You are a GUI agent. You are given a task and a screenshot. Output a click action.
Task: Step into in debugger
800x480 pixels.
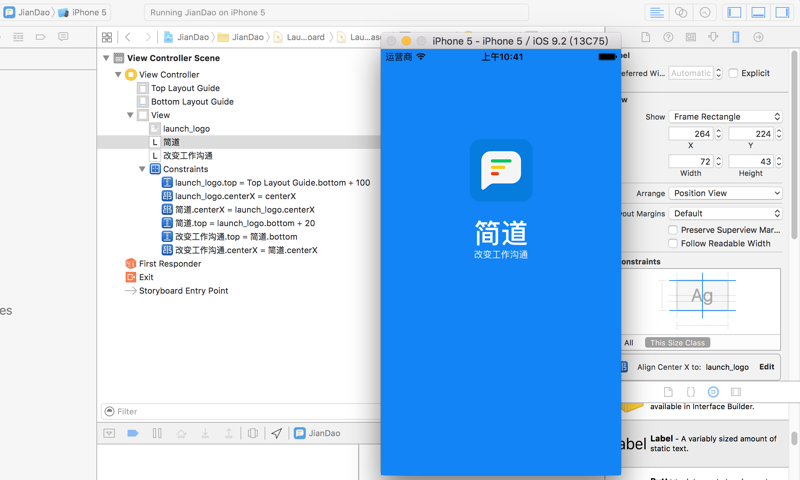point(205,433)
